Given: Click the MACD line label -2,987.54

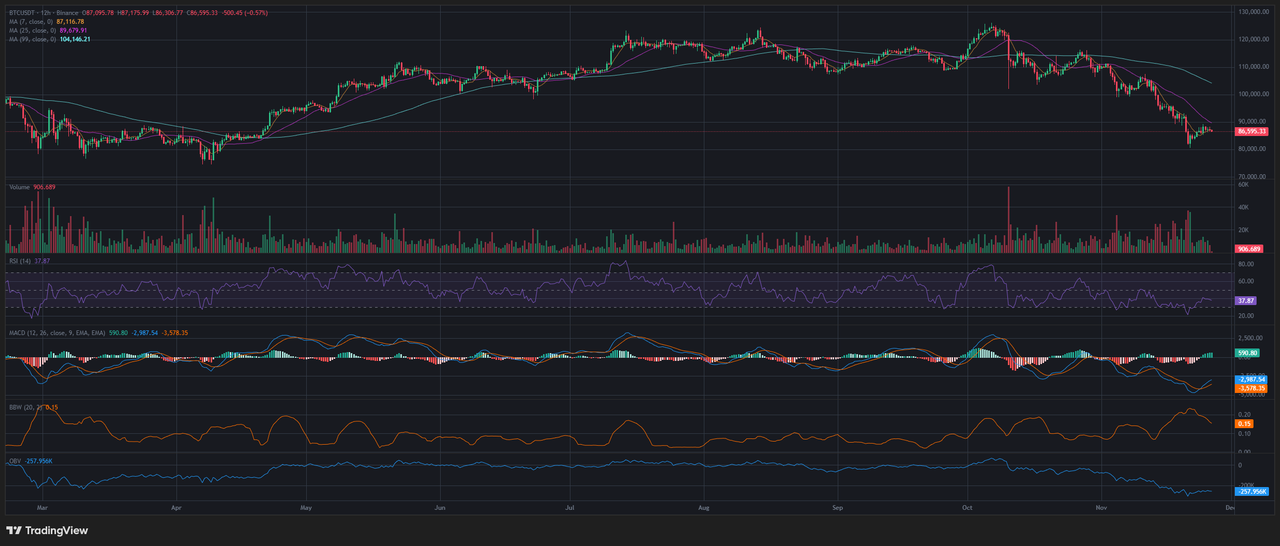Looking at the screenshot, I should [x=1252, y=379].
